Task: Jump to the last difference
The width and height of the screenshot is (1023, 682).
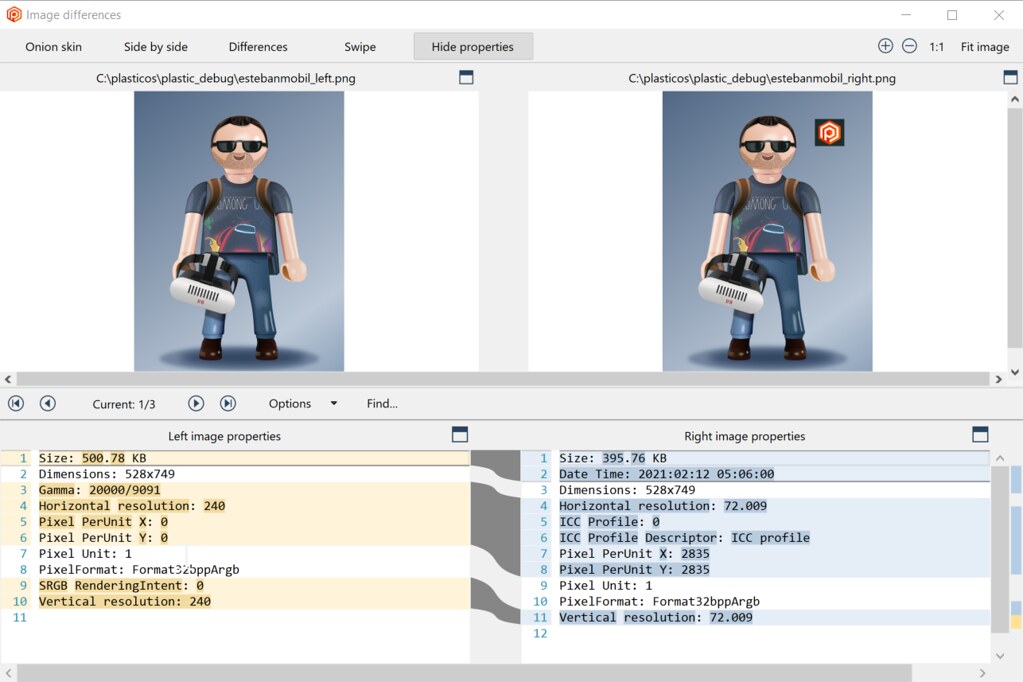Action: (x=227, y=403)
